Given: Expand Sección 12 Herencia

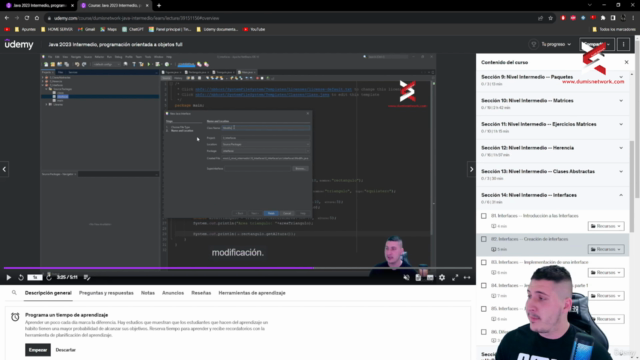Looking at the screenshot, I should (621, 148).
